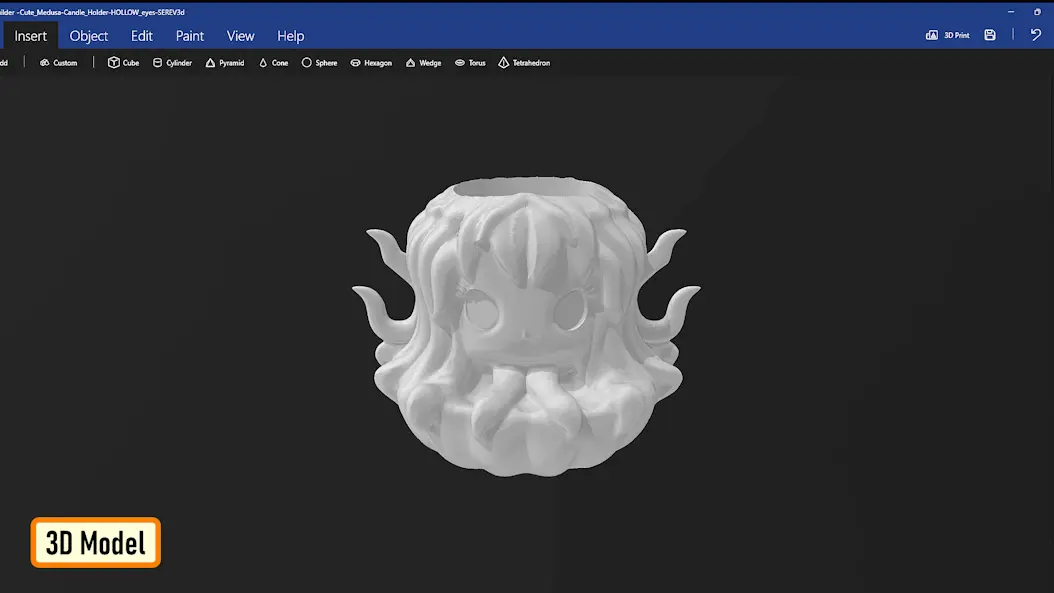Insert a Hexagon shape
Viewport: 1054px width, 593px height.
(x=371, y=63)
